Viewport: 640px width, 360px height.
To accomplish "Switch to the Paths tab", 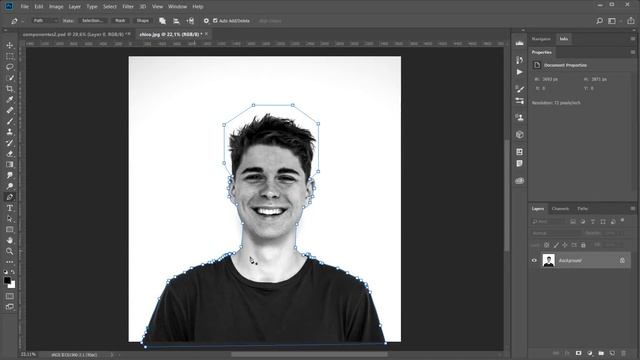I will pyautogui.click(x=582, y=209).
